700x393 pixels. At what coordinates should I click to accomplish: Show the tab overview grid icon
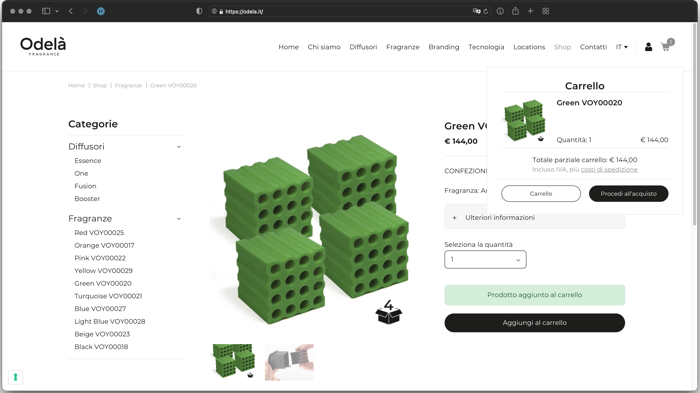546,11
